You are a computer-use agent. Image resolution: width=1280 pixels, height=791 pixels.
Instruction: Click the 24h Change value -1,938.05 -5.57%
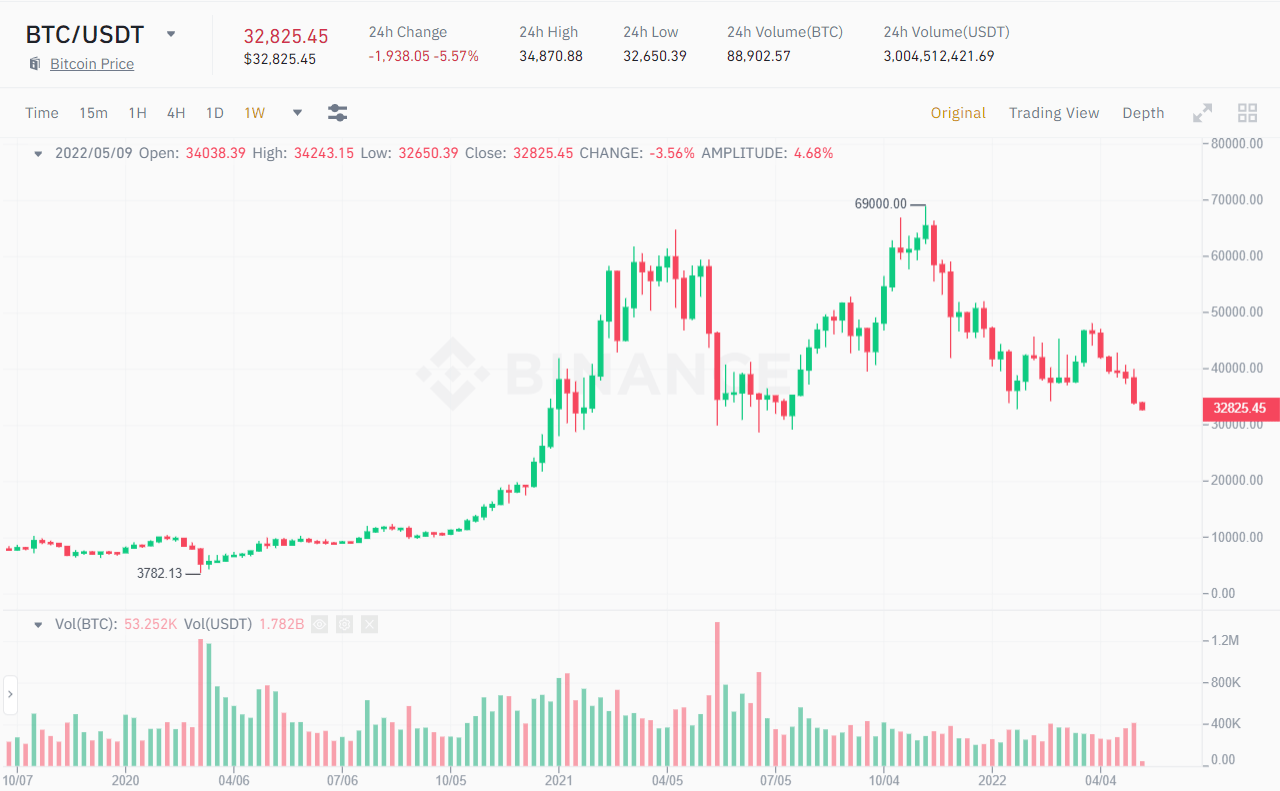click(423, 56)
